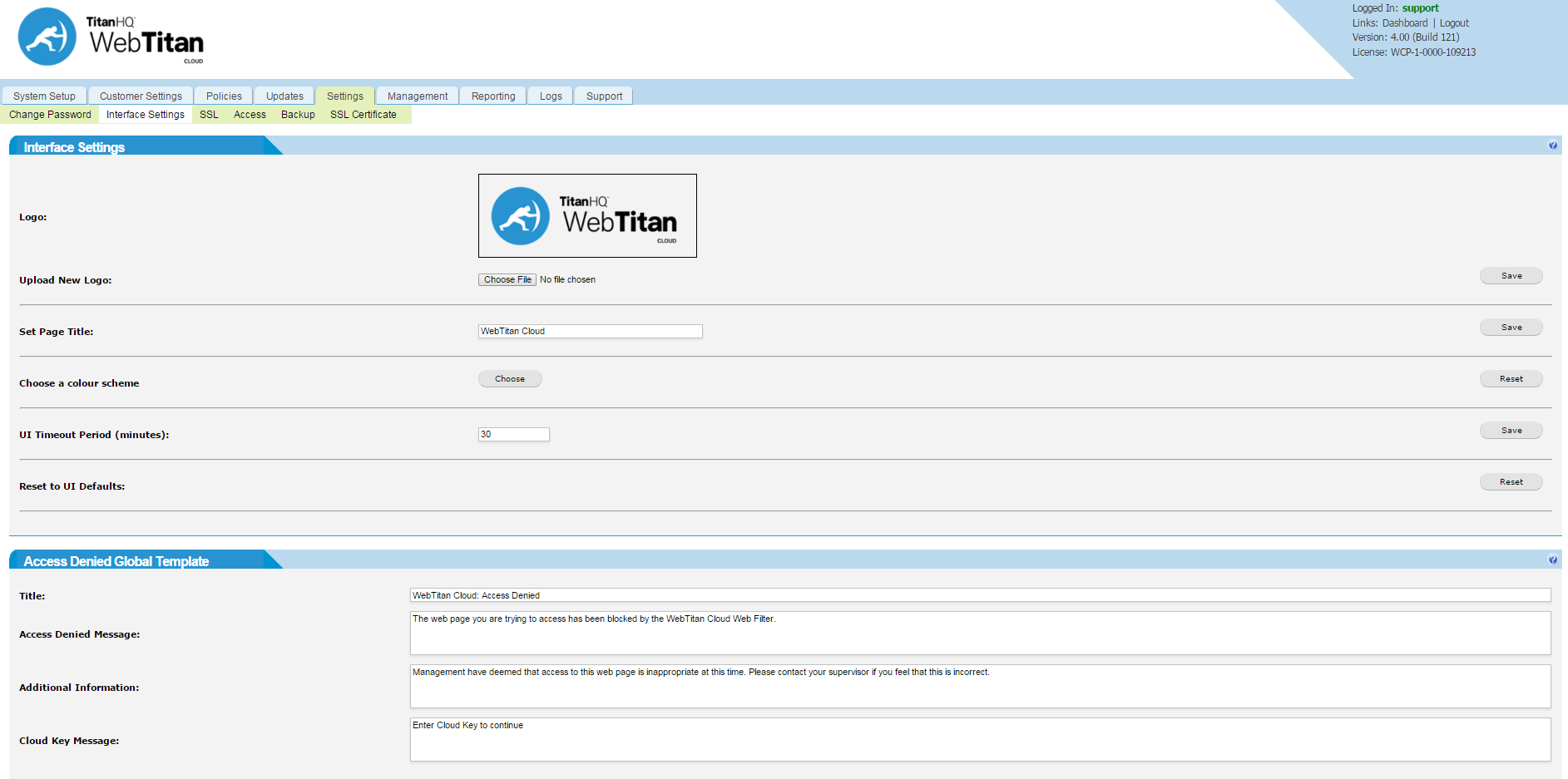Click the Access Denied Title input field
Image resolution: width=1568 pixels, height=779 pixels.
coord(981,595)
